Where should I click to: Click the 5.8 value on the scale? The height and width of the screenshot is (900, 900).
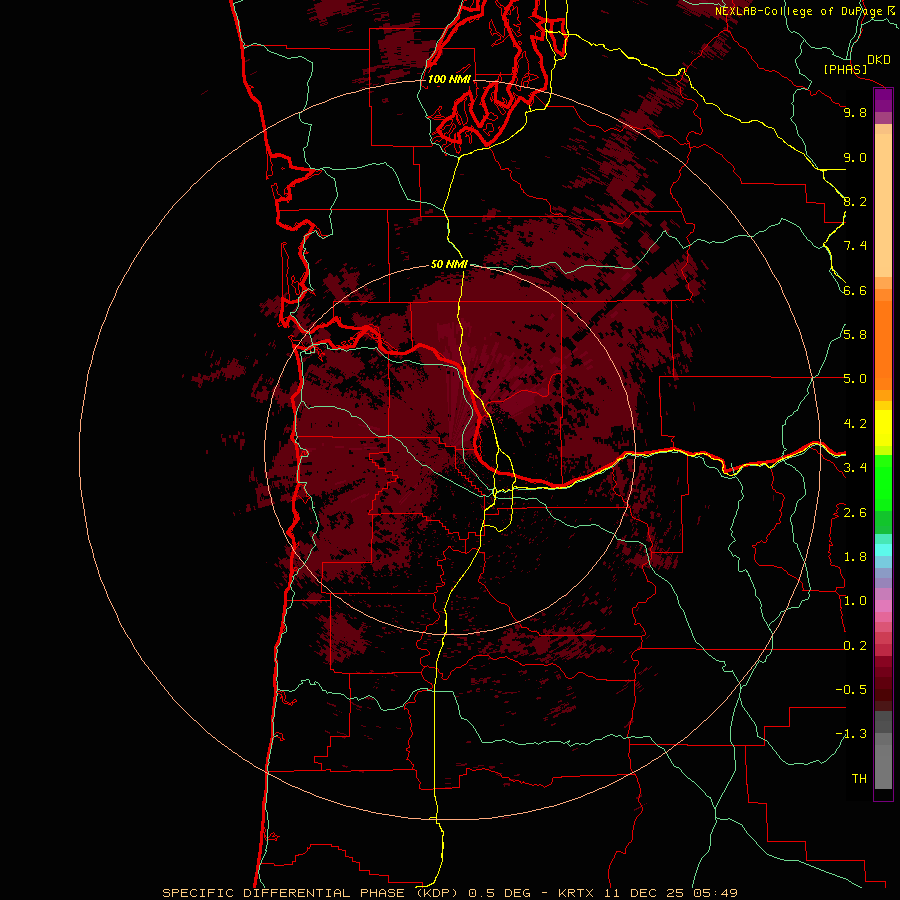click(855, 335)
